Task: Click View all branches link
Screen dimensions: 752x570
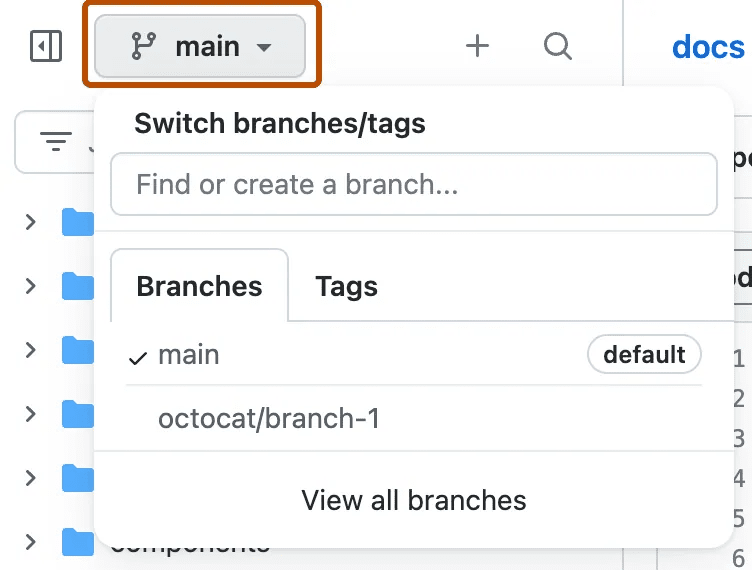Action: [x=413, y=500]
